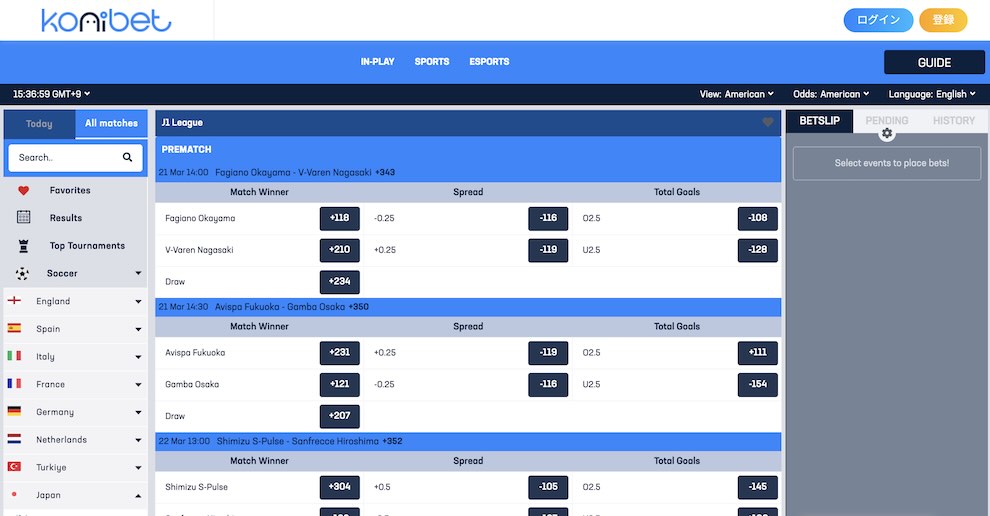Viewport: 990px width, 516px height.
Task: Bet Fagiano Okayama to win at +118
Action: 340,219
